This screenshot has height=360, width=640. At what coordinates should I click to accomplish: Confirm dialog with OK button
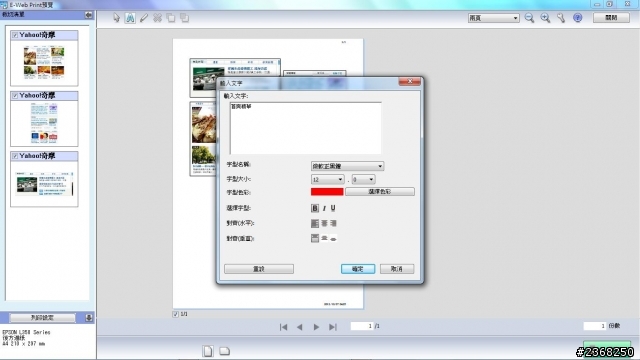pyautogui.click(x=358, y=269)
